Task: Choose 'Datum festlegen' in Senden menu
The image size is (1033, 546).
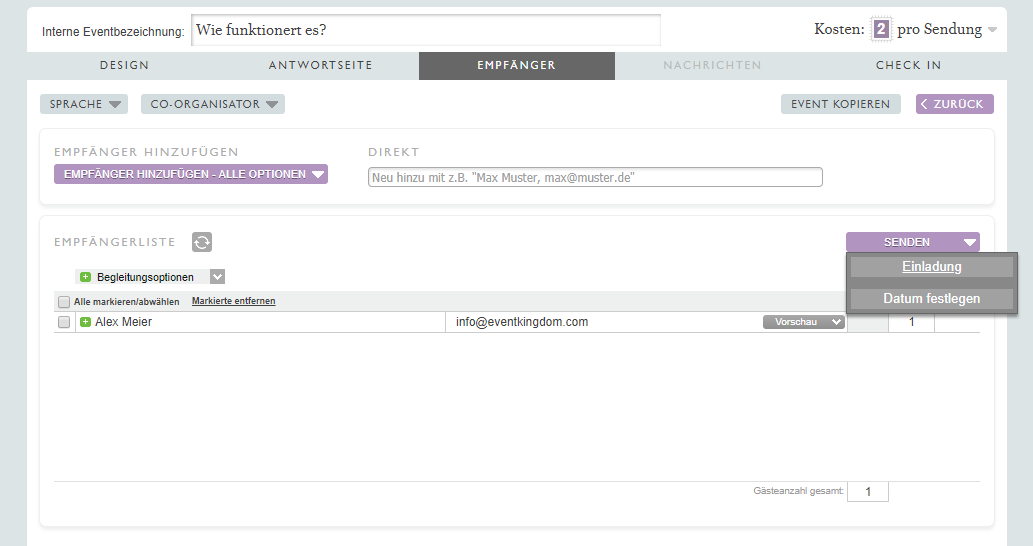Action: point(931,299)
